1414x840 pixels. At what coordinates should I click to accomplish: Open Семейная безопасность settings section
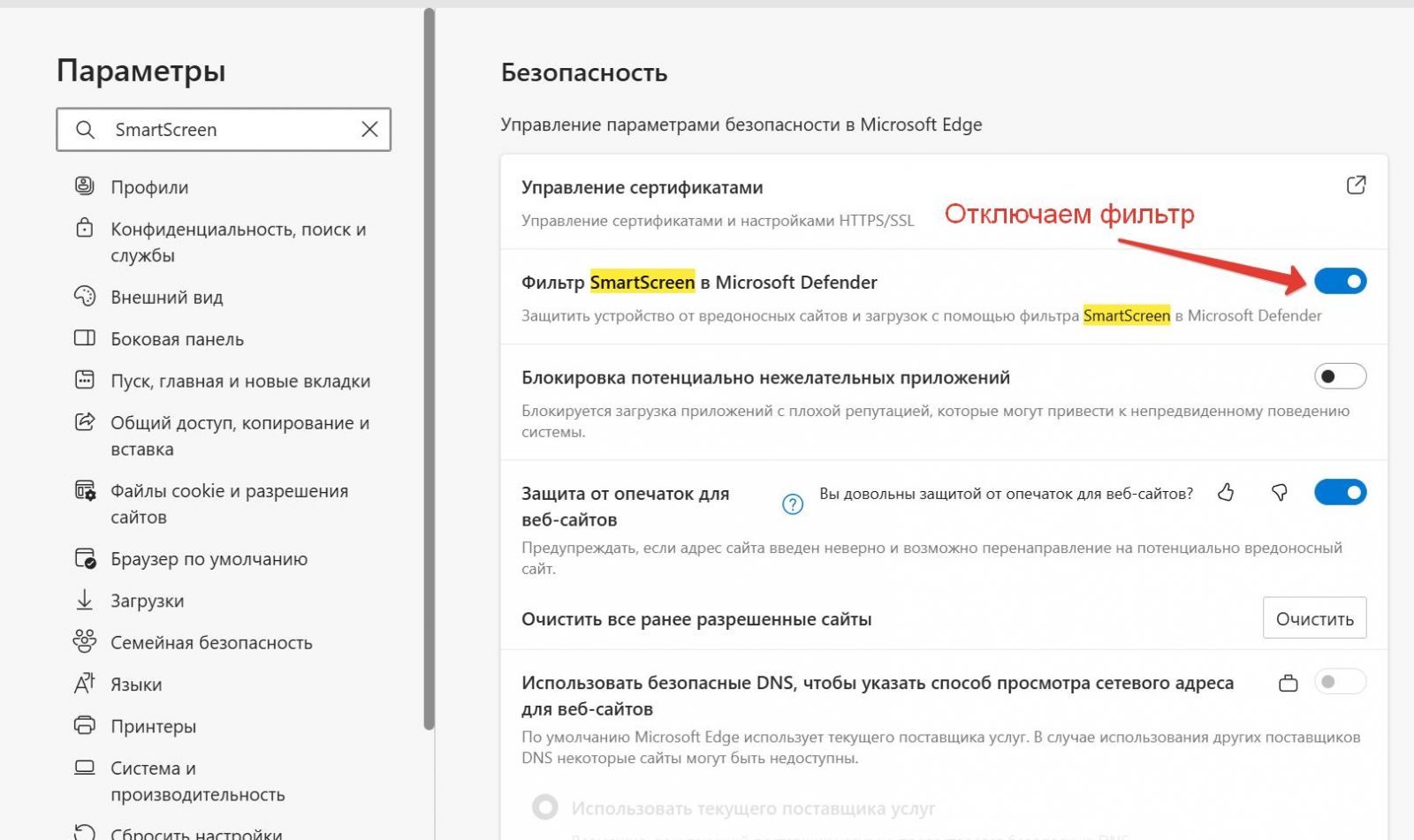click(211, 642)
